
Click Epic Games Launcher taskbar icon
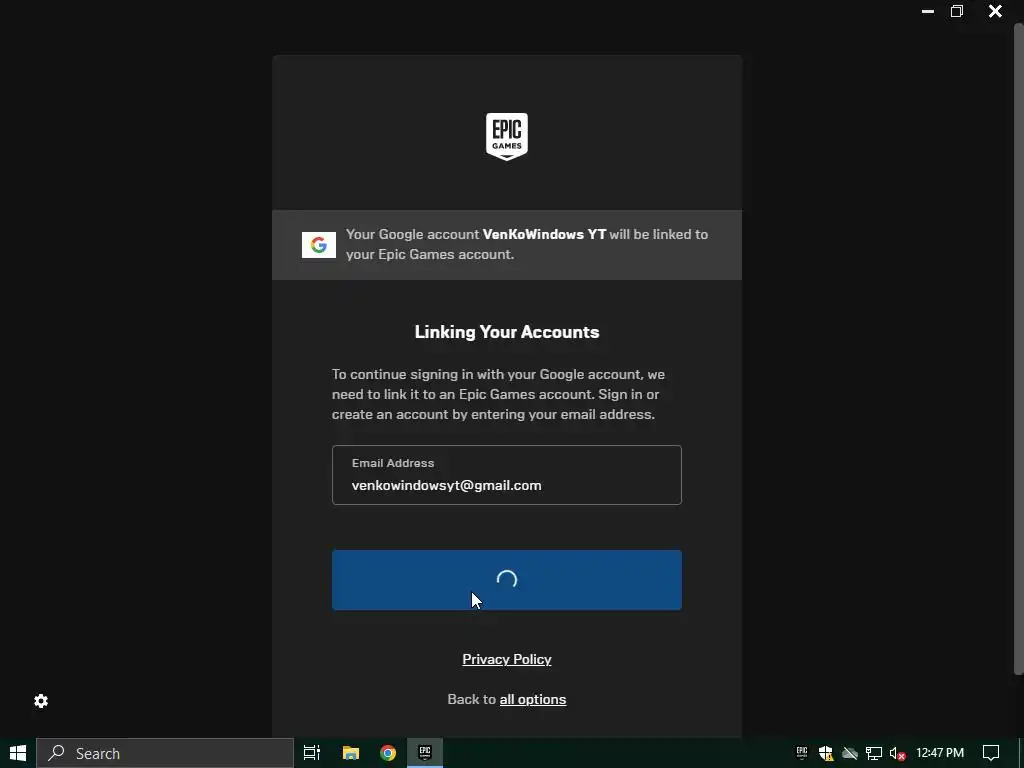click(x=425, y=753)
